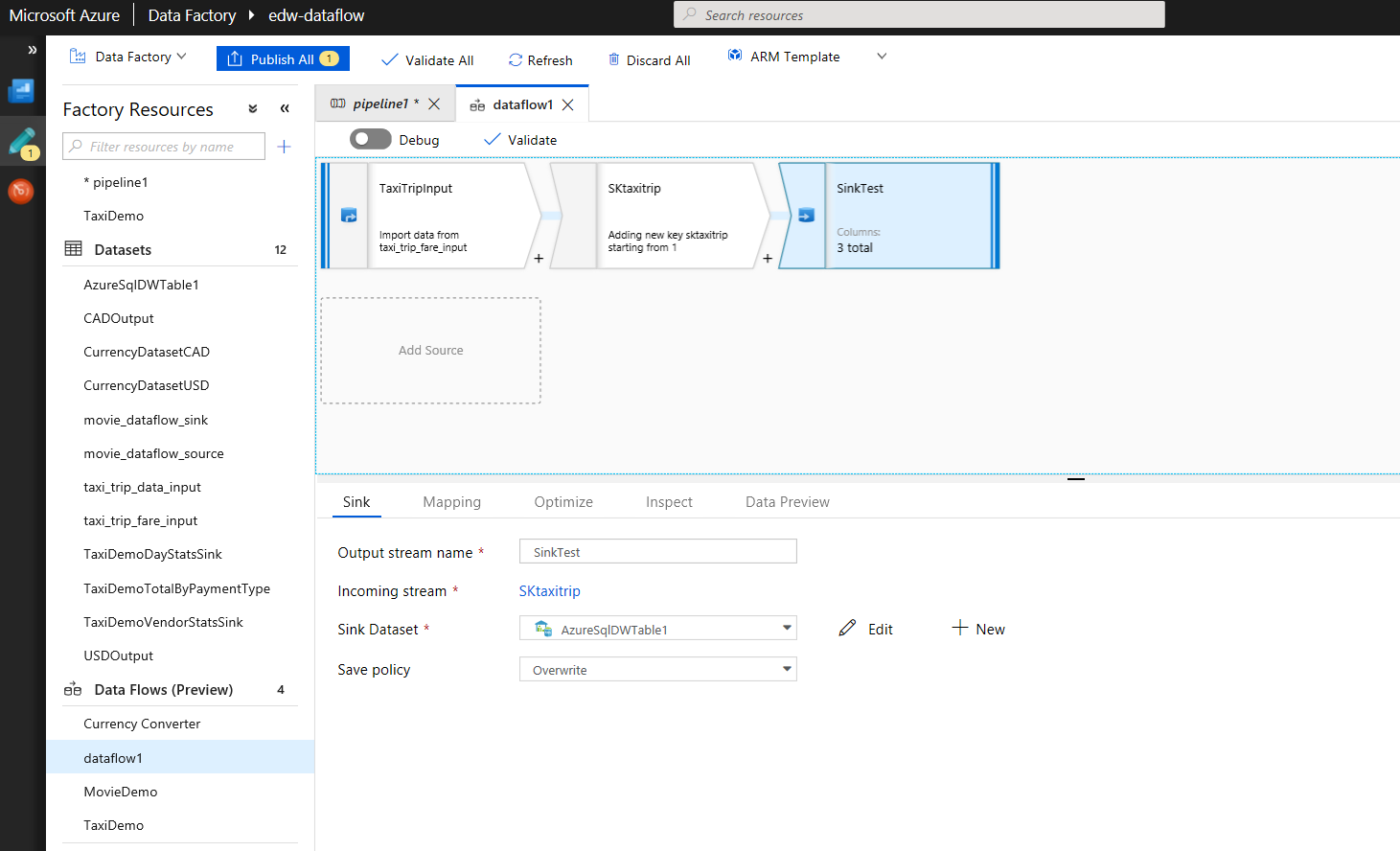The height and width of the screenshot is (851, 1400).
Task: Select the SKtaxitrip transformation node
Action: tap(657, 216)
